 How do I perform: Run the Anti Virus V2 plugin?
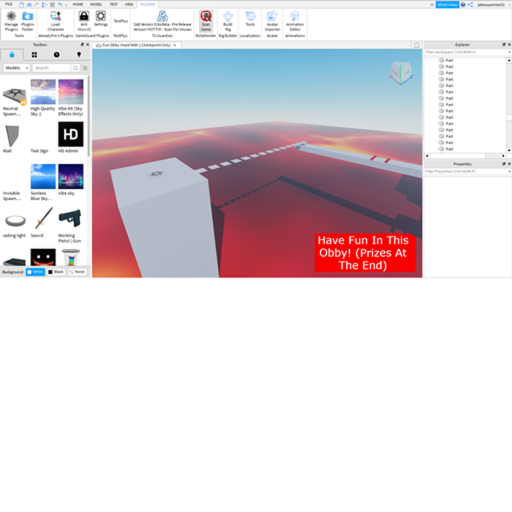coord(84,21)
